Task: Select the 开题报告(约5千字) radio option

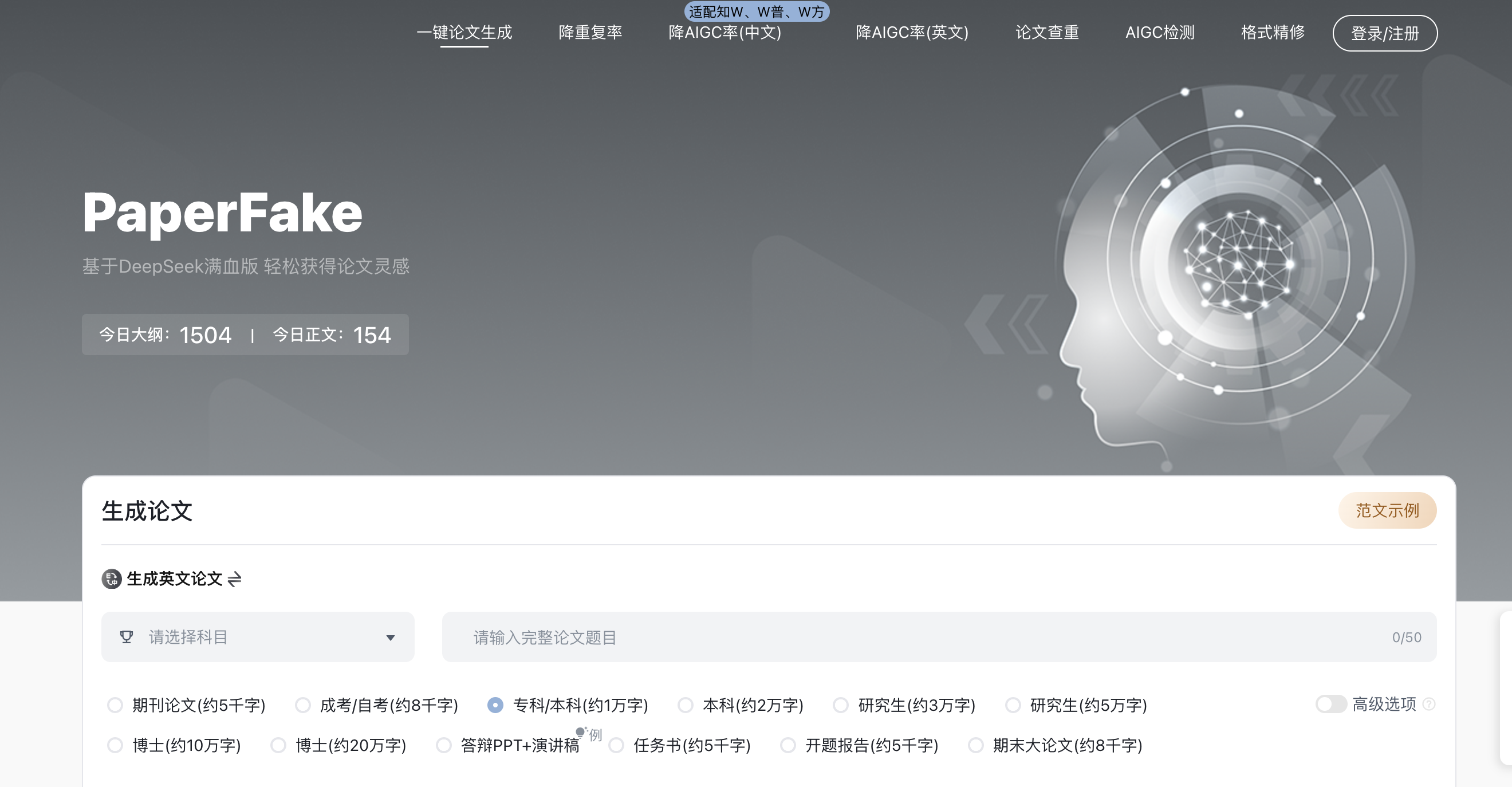Action: tap(787, 745)
